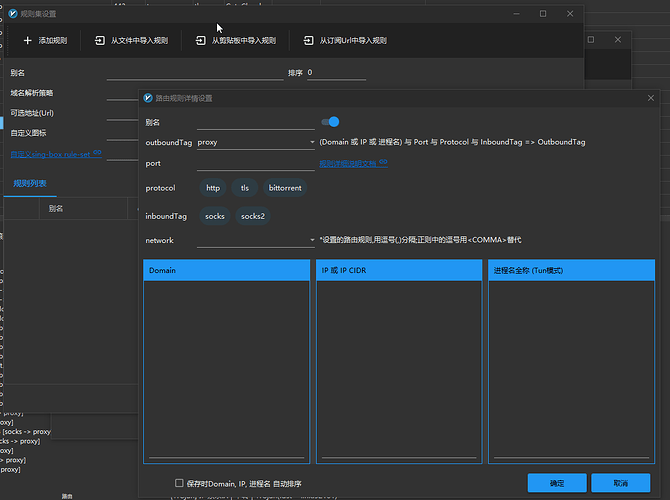Click the rule logic description text with OutboundTag
Viewport: 670px width, 500px height.
pyautogui.click(x=453, y=142)
